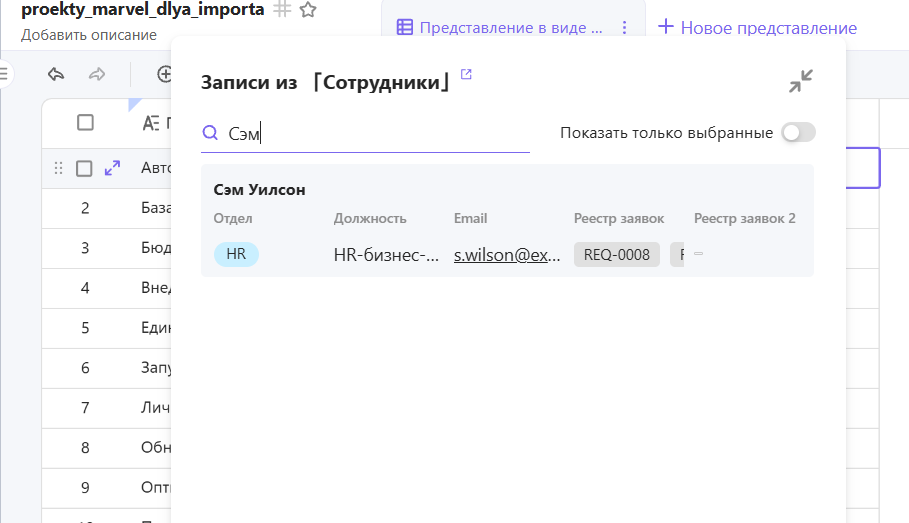909x523 pixels.
Task: Open the s.wilson email link
Action: pyautogui.click(x=507, y=255)
